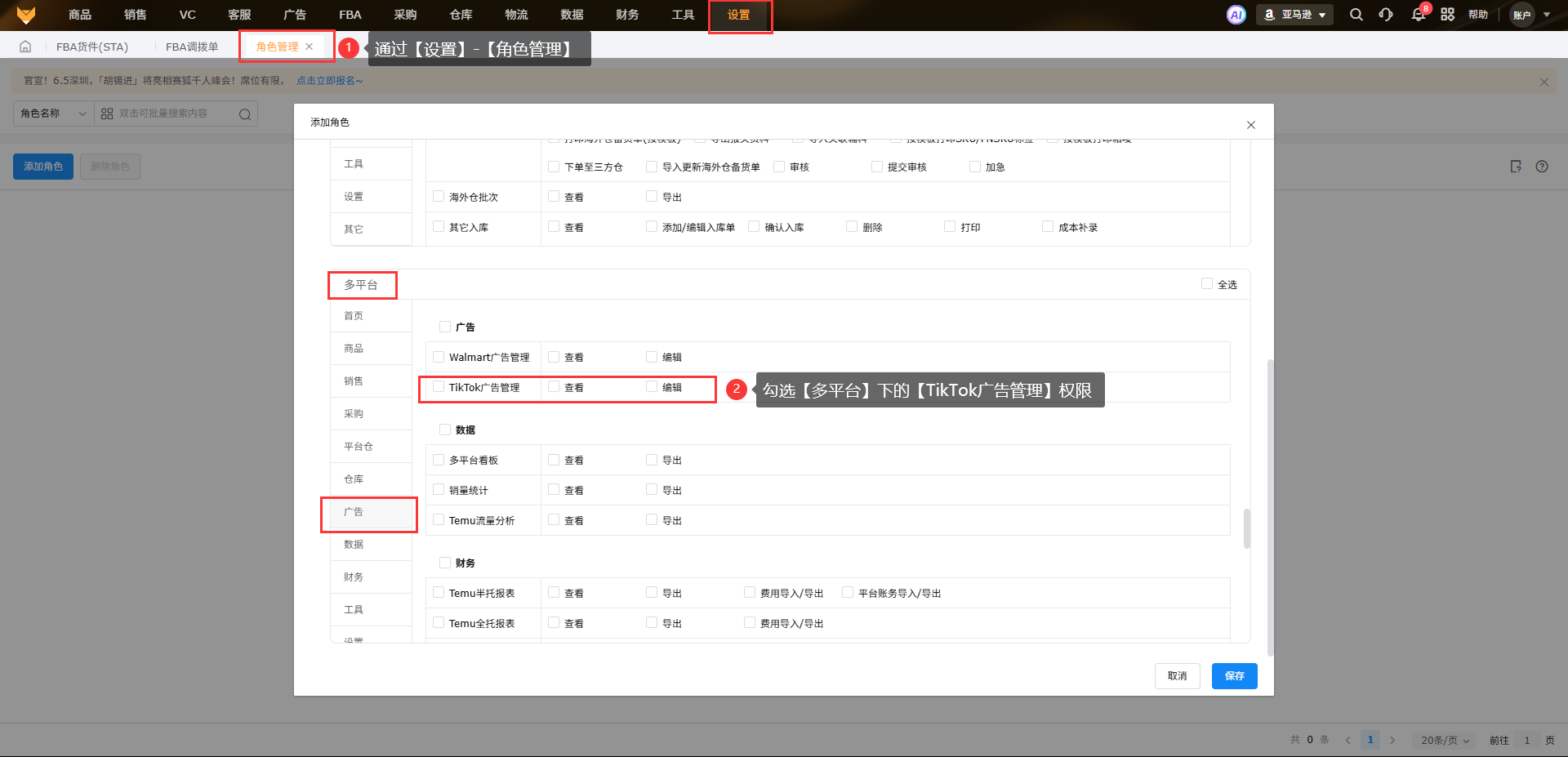Screen dimensions: 1568x757
Task: Switch to the FBA调拨单 tab
Action: point(192,47)
